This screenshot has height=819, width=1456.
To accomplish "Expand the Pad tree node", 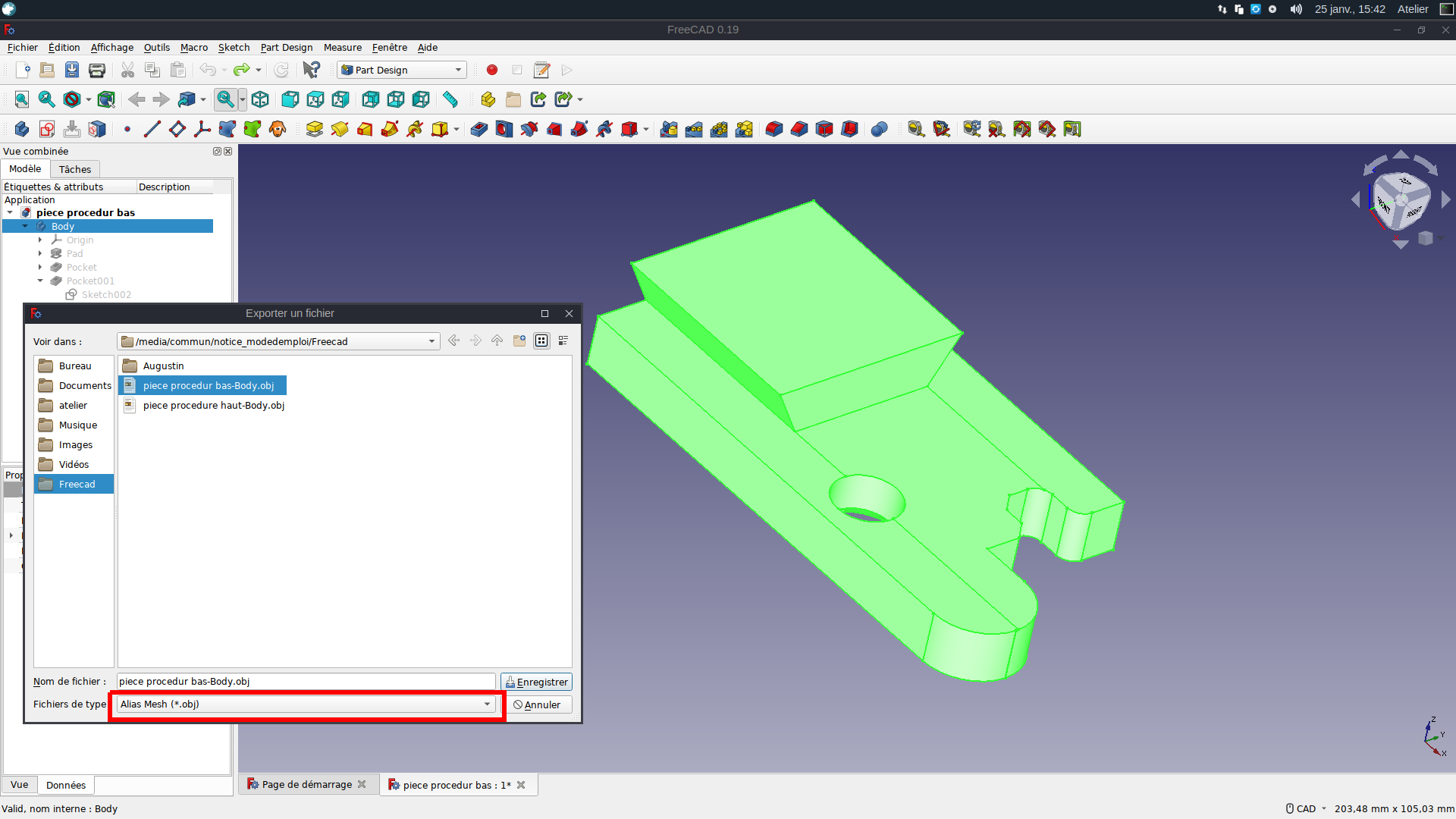I will [40, 253].
